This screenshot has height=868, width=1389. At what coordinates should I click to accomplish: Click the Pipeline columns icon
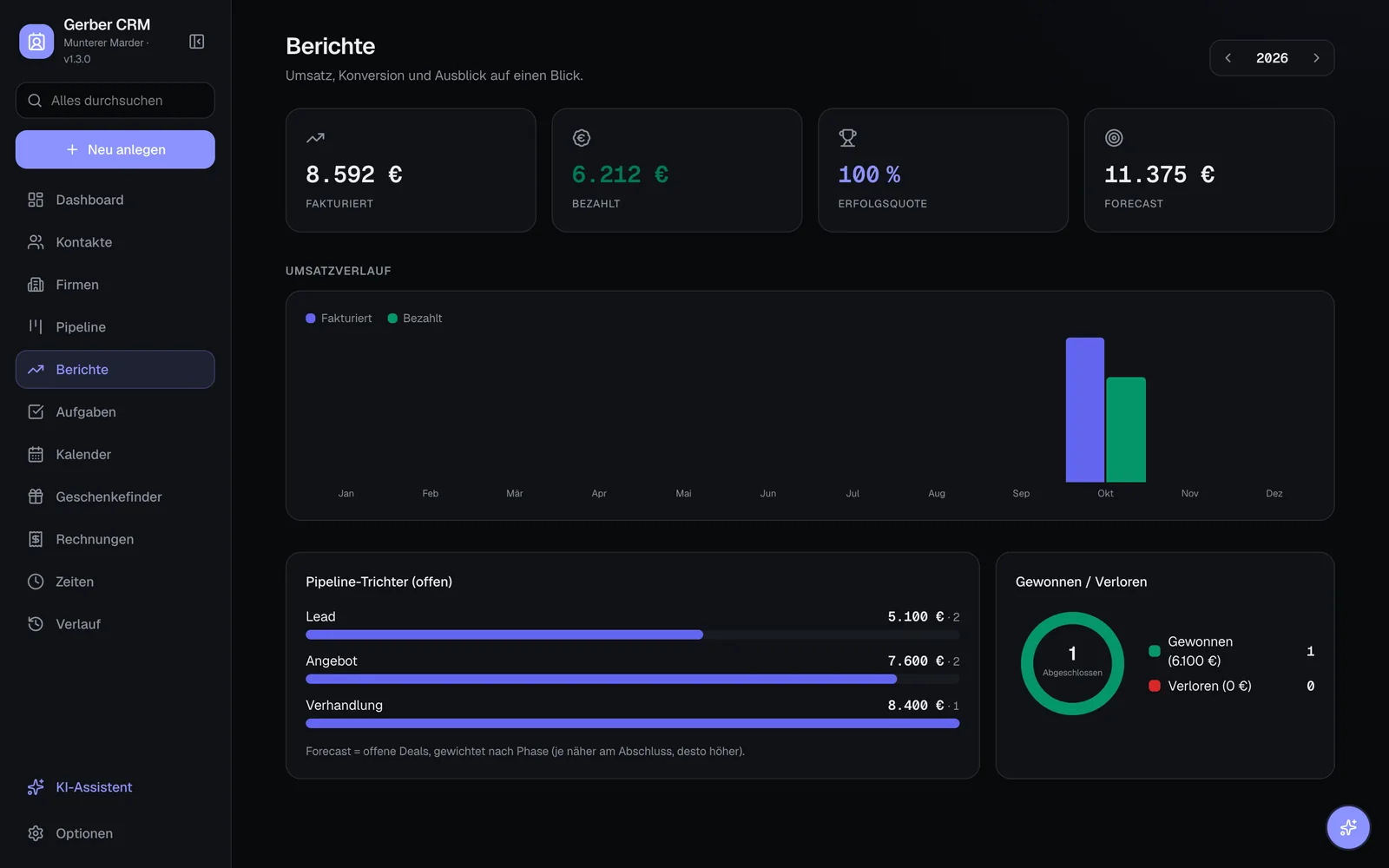click(36, 327)
